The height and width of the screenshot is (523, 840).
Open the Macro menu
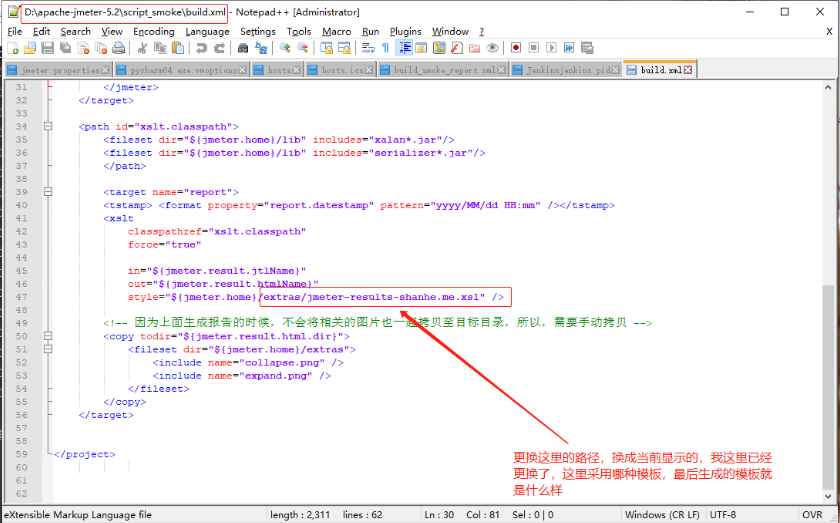(336, 32)
